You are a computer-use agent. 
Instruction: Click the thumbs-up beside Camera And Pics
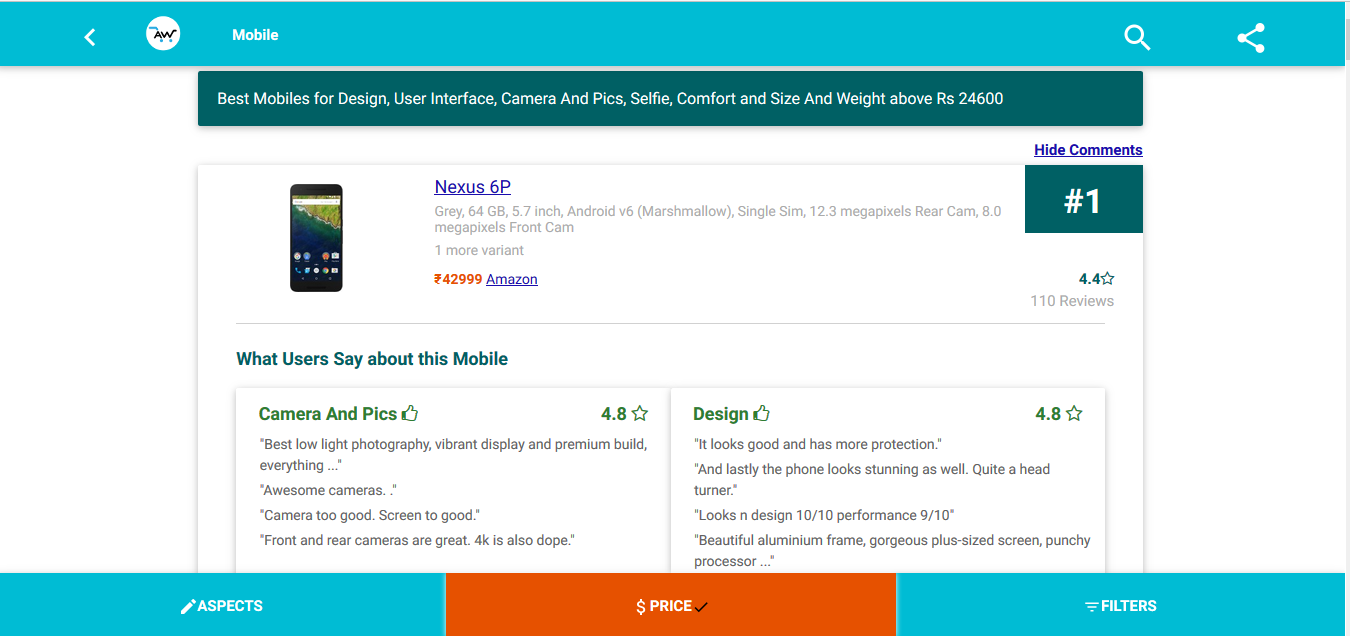point(410,413)
